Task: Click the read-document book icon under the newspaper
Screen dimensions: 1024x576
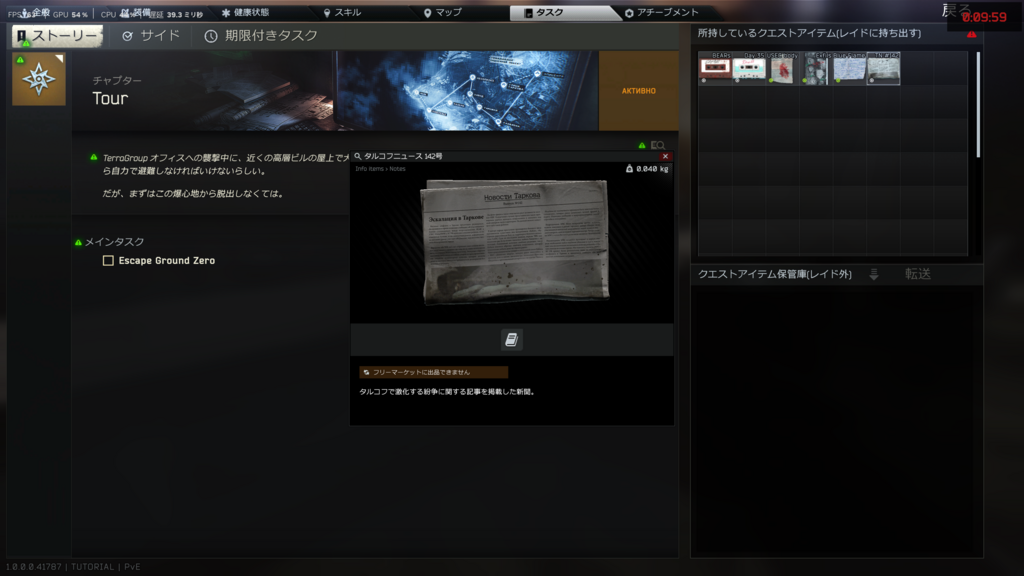Action: click(x=511, y=340)
